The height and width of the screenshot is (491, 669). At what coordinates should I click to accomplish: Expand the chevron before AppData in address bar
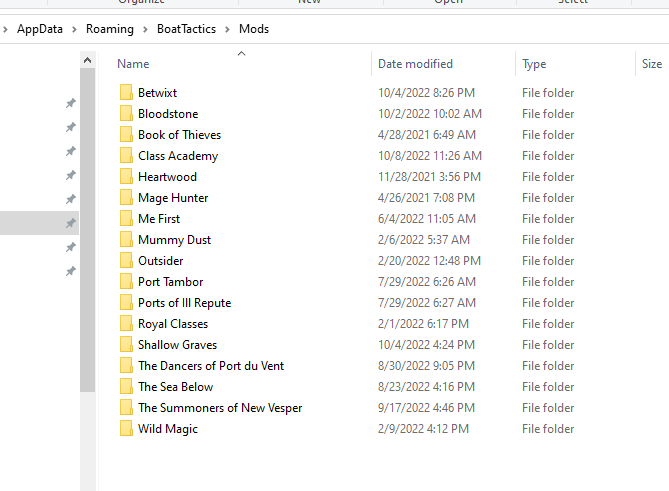pyautogui.click(x=5, y=29)
